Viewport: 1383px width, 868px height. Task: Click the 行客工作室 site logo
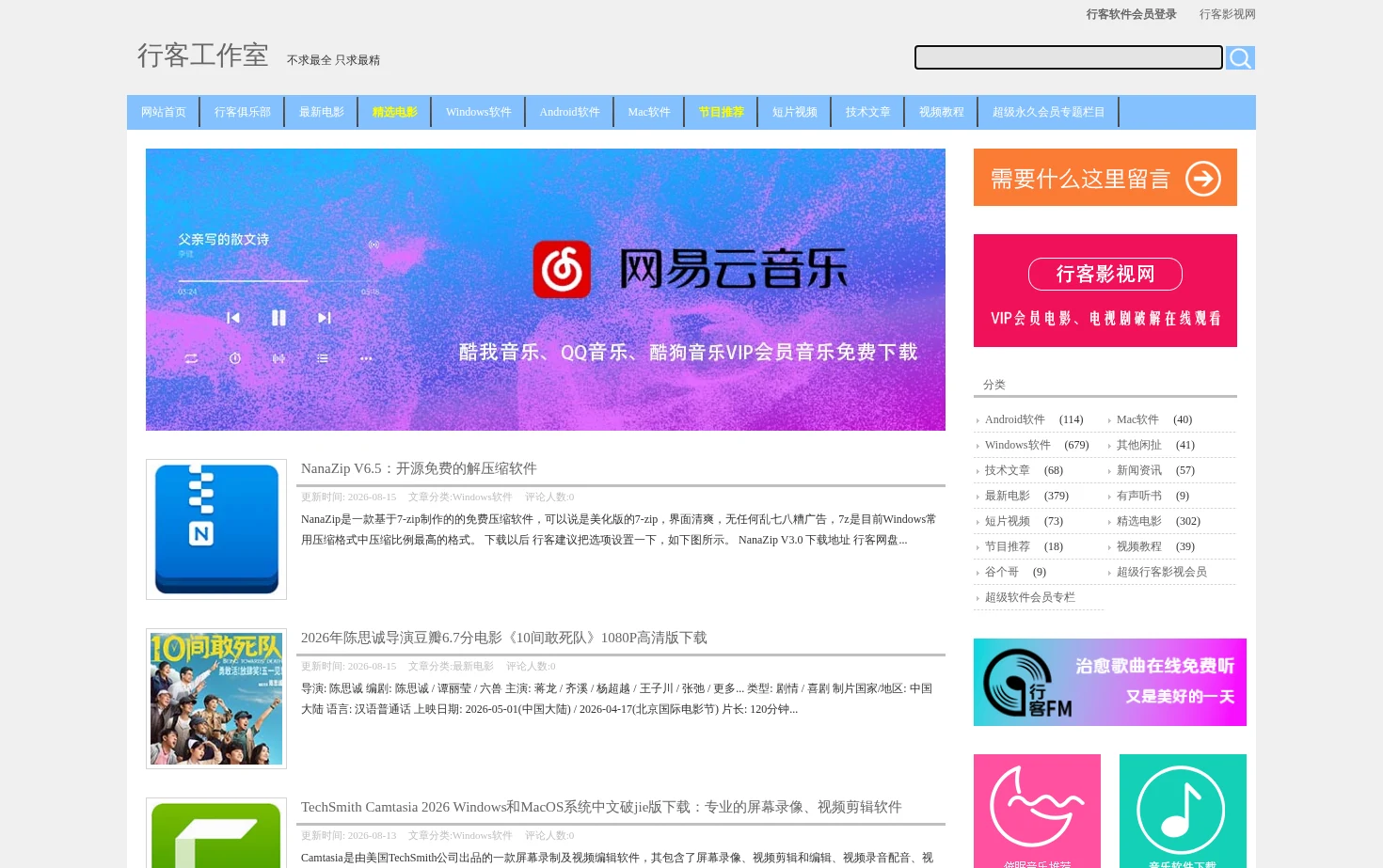(203, 55)
